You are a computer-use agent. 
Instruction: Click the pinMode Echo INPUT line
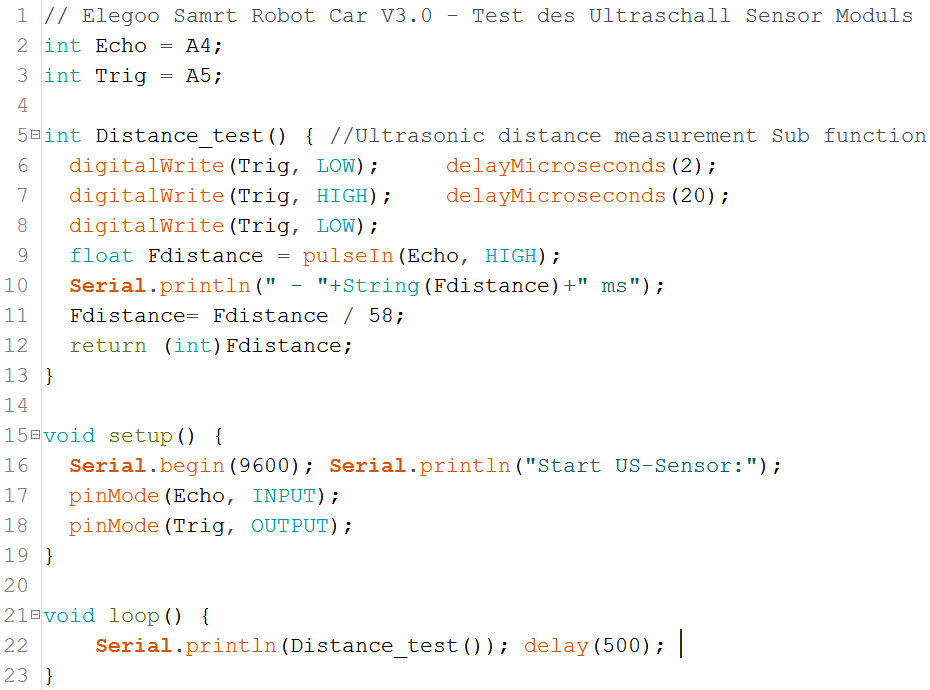click(204, 496)
